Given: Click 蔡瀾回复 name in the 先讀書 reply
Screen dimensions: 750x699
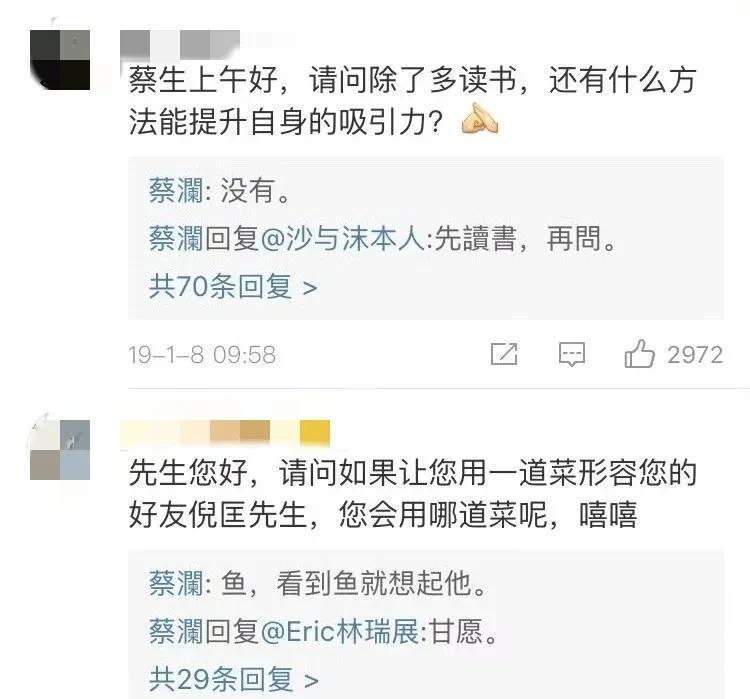Looking at the screenshot, I should point(204,238).
